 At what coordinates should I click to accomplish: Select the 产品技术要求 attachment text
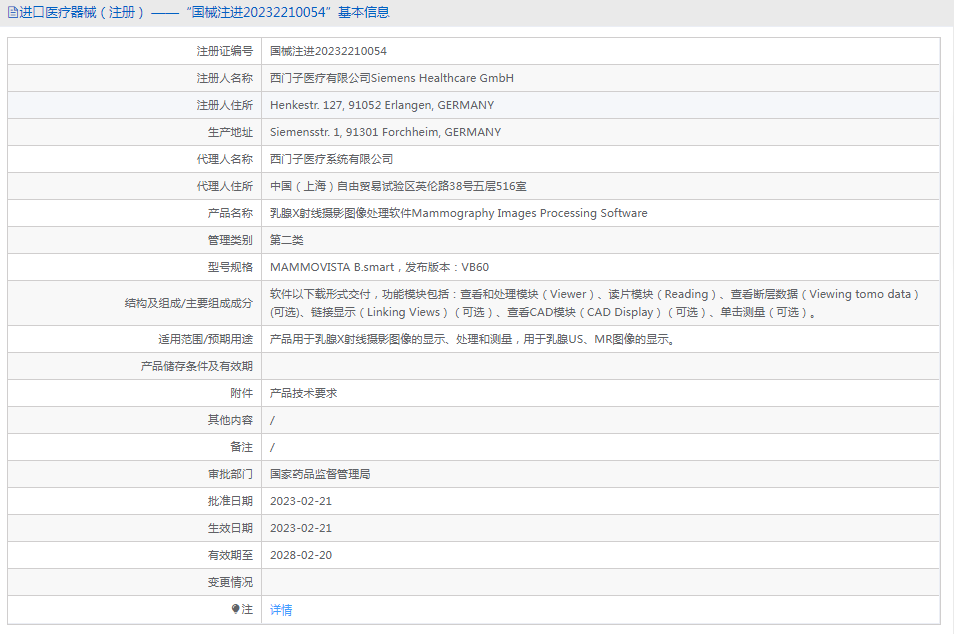(x=304, y=393)
